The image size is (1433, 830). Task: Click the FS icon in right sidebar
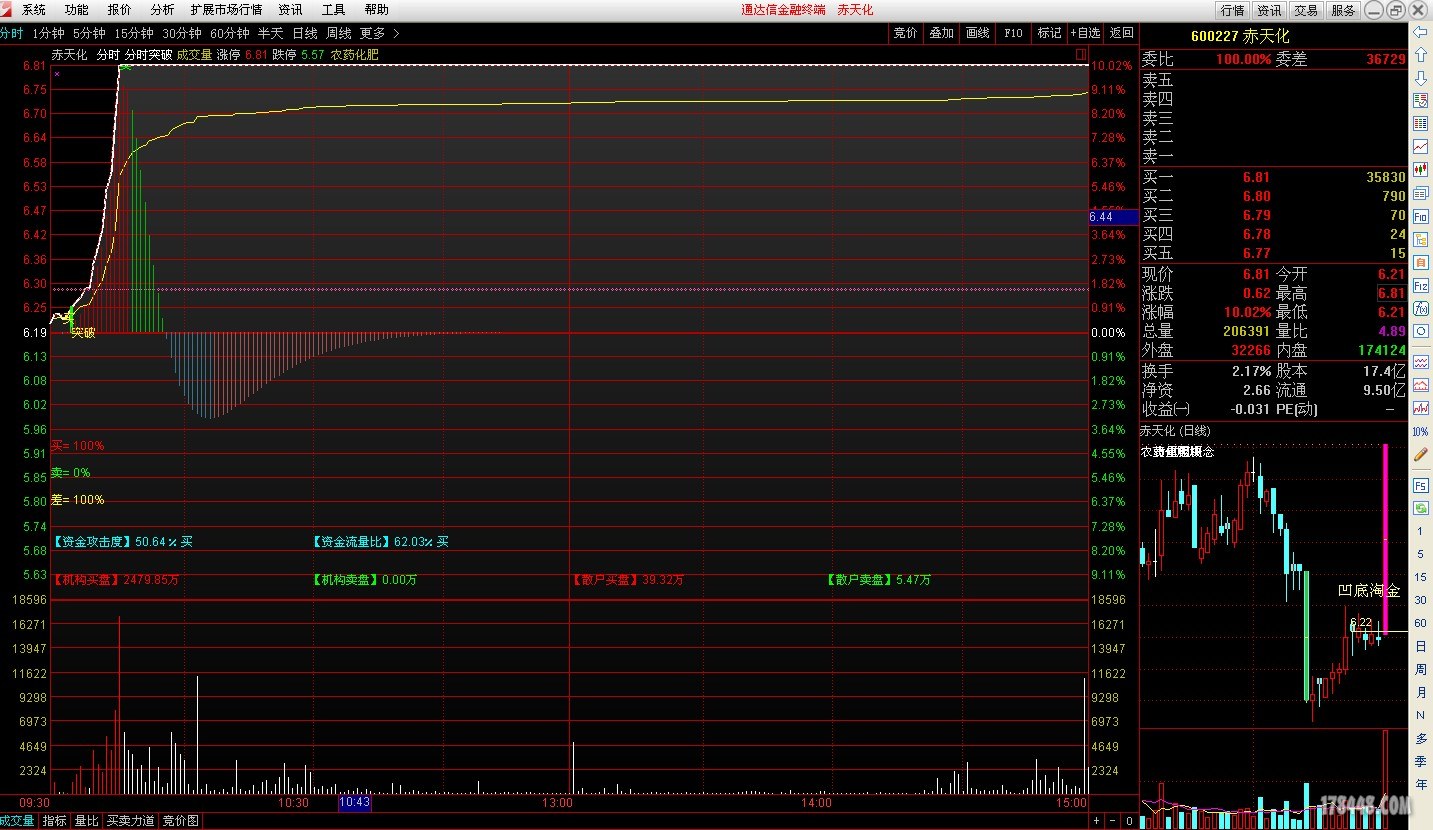tap(1420, 485)
